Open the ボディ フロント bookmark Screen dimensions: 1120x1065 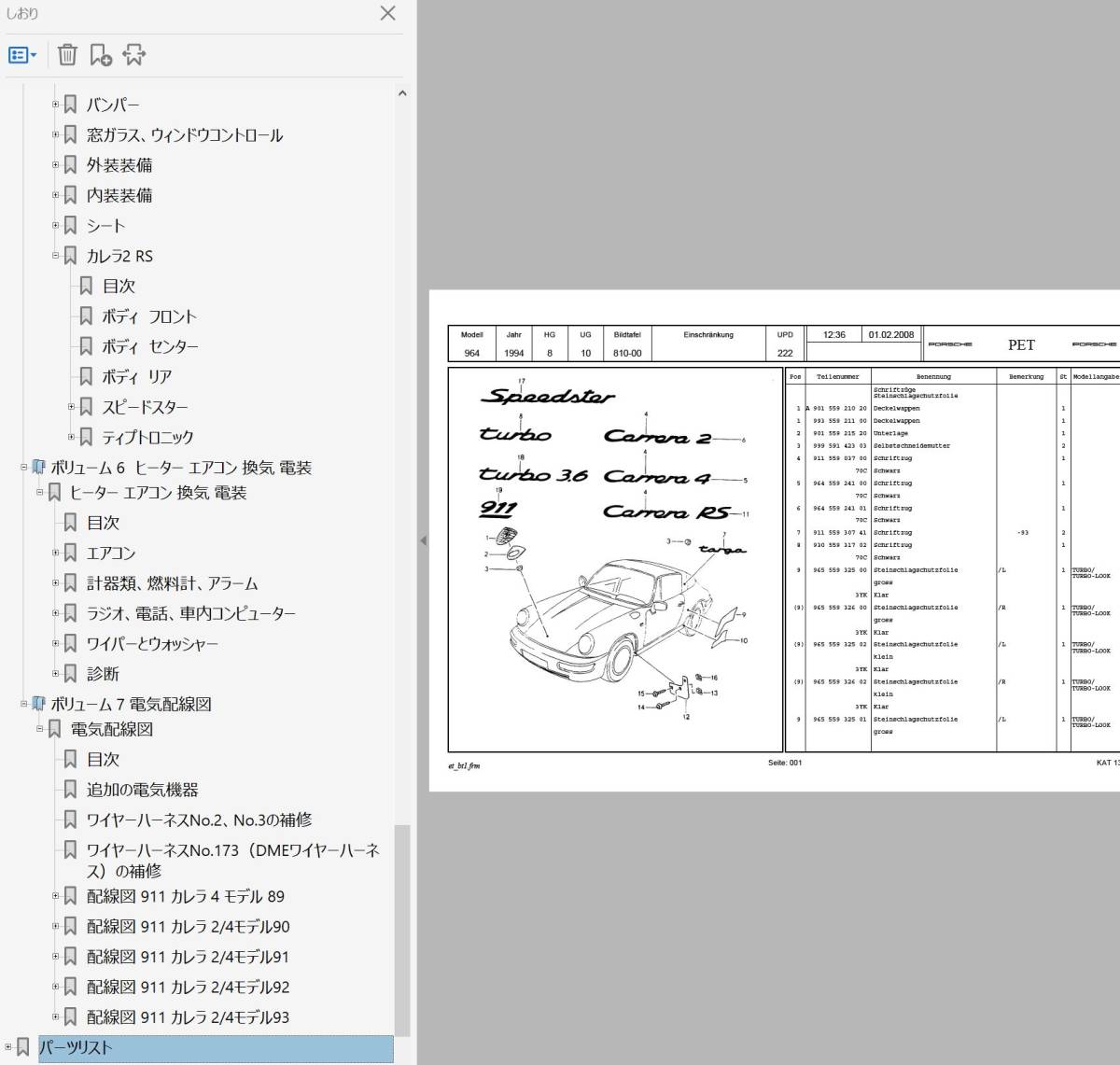coord(149,316)
